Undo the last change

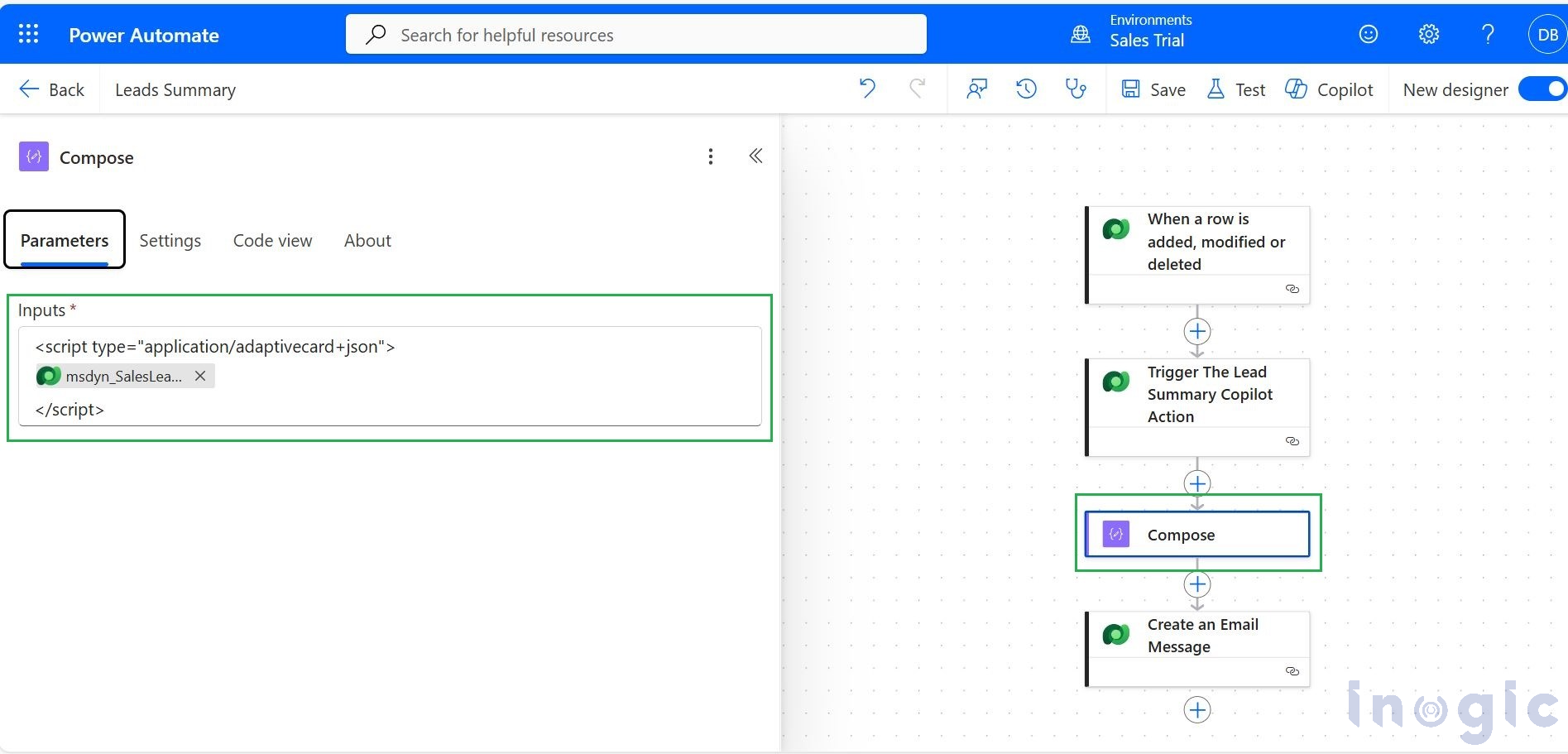click(867, 89)
